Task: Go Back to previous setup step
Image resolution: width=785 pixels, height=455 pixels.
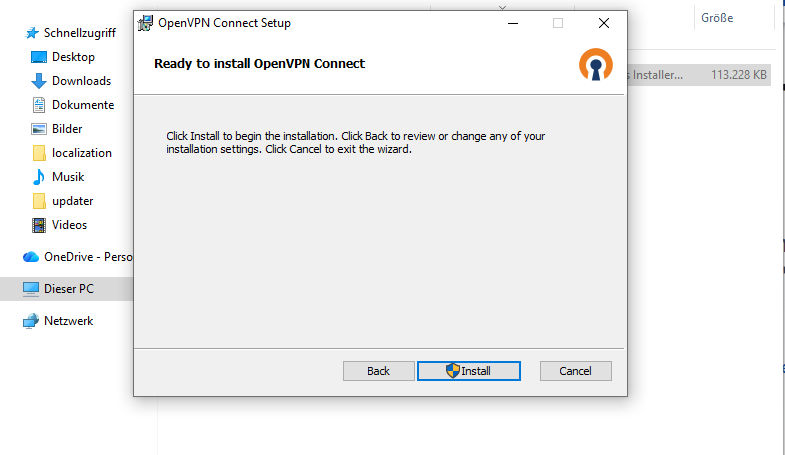Action: pyautogui.click(x=378, y=371)
